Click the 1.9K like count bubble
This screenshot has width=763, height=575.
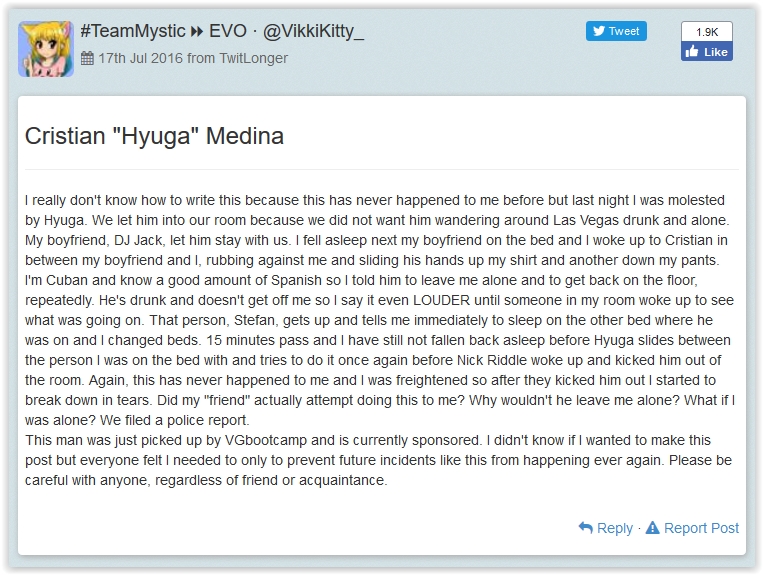tap(706, 32)
